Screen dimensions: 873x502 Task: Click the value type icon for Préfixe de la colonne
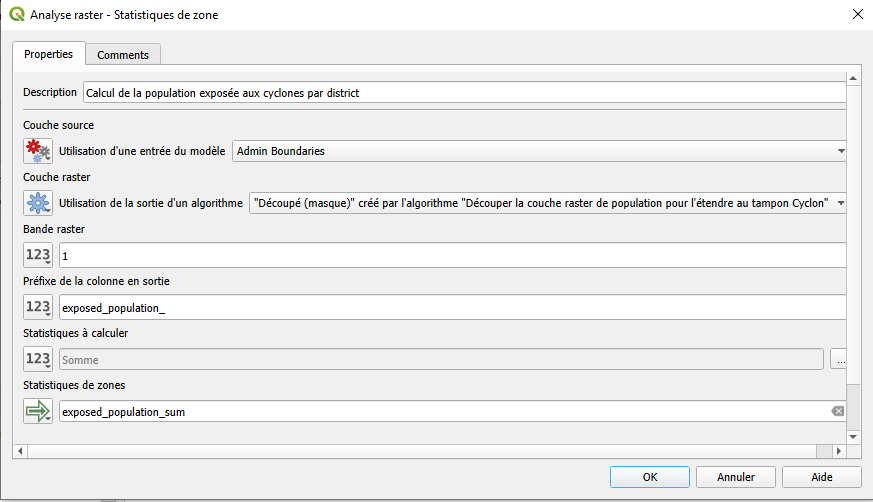point(38,307)
